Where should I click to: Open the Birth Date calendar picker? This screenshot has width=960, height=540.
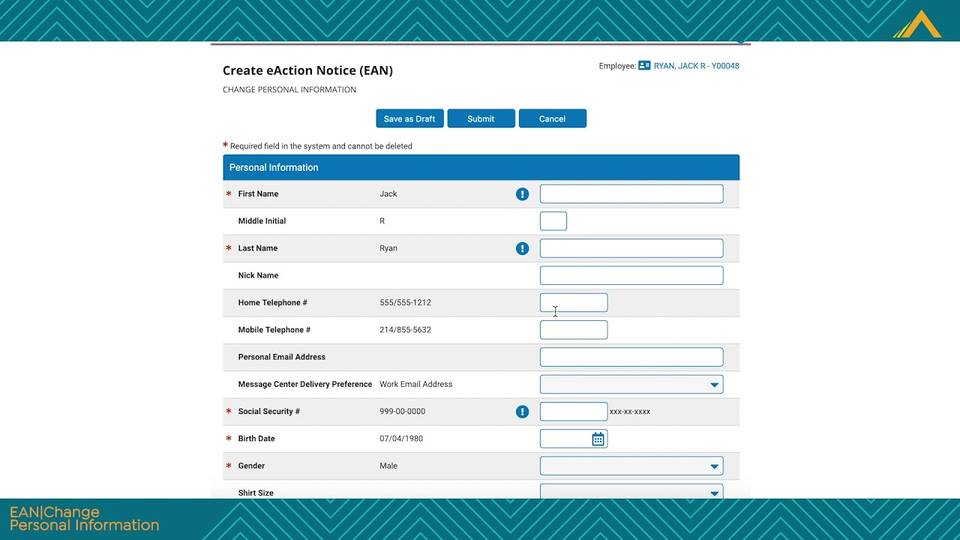pos(598,439)
